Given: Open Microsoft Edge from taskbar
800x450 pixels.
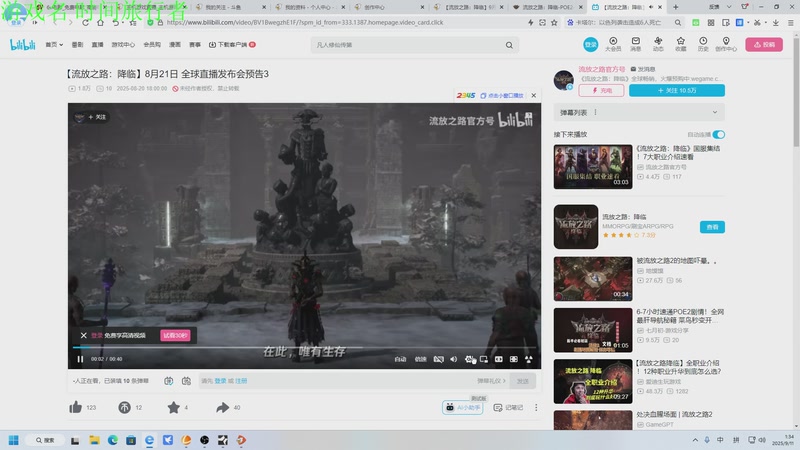Looking at the screenshot, I should [x=112, y=440].
